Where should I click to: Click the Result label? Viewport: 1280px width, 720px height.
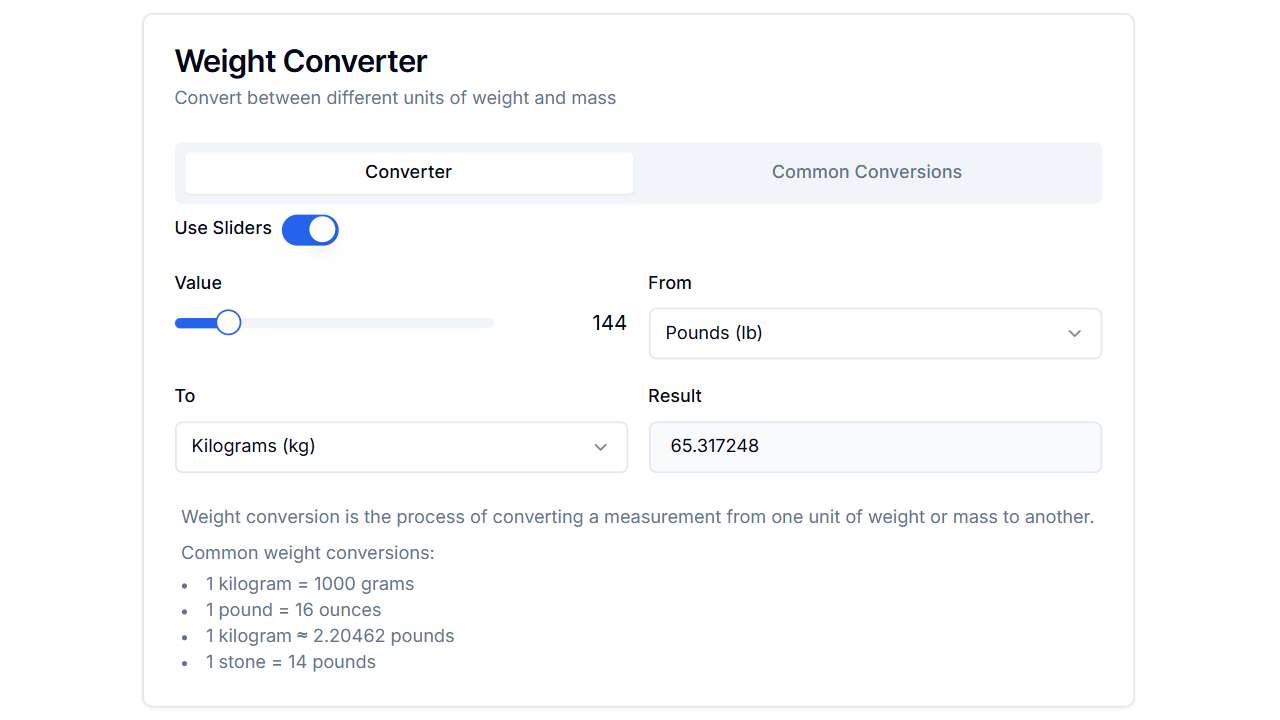pyautogui.click(x=675, y=396)
